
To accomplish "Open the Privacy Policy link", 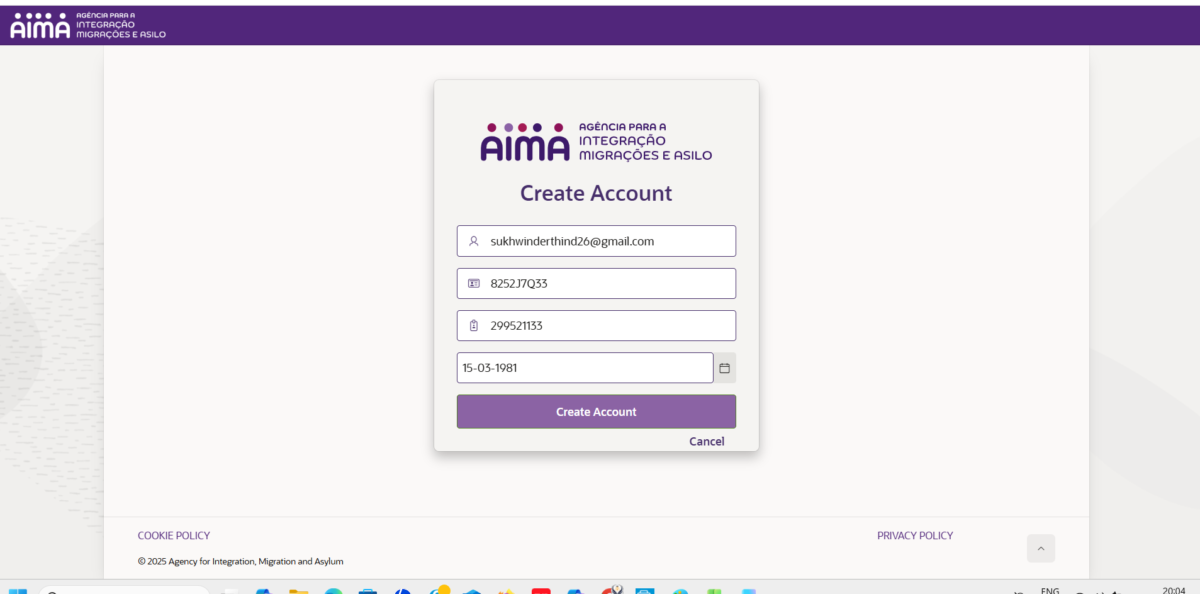I will [x=914, y=536].
